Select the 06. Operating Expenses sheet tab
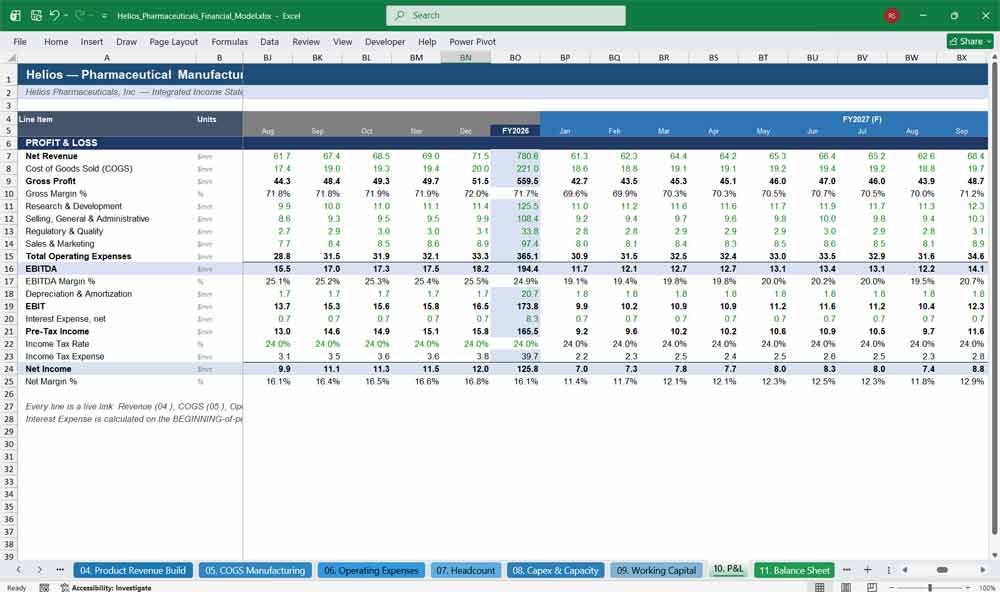Image resolution: width=1000 pixels, height=592 pixels. click(x=371, y=570)
